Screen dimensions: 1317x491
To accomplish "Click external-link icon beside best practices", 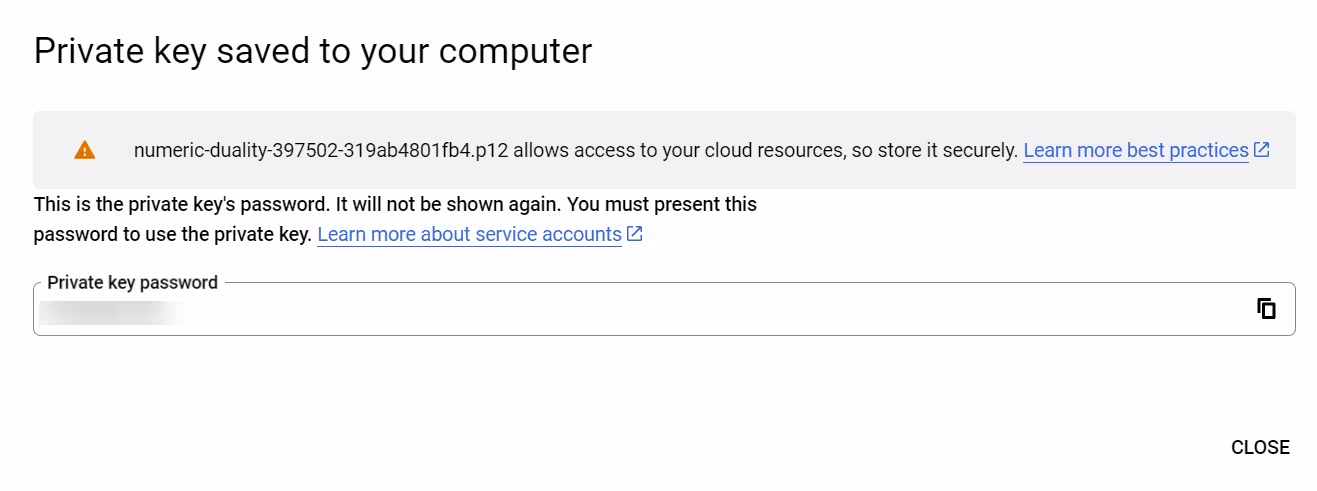I will [x=1262, y=150].
